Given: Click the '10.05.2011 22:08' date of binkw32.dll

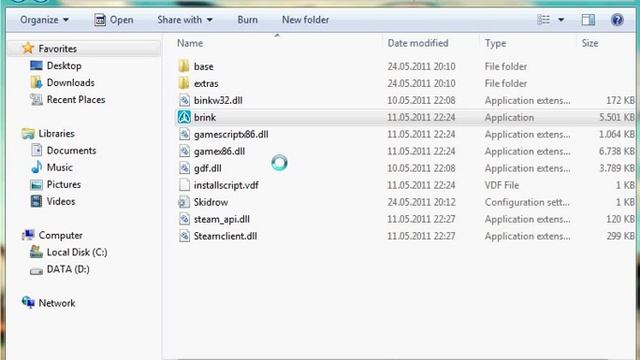Looking at the screenshot, I should pyautogui.click(x=421, y=100).
